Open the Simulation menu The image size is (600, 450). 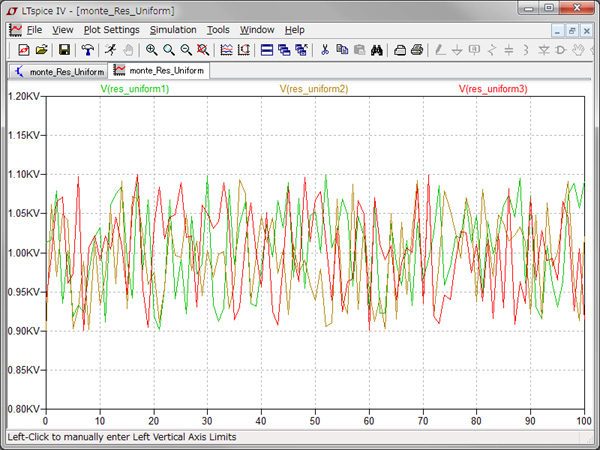coord(172,30)
